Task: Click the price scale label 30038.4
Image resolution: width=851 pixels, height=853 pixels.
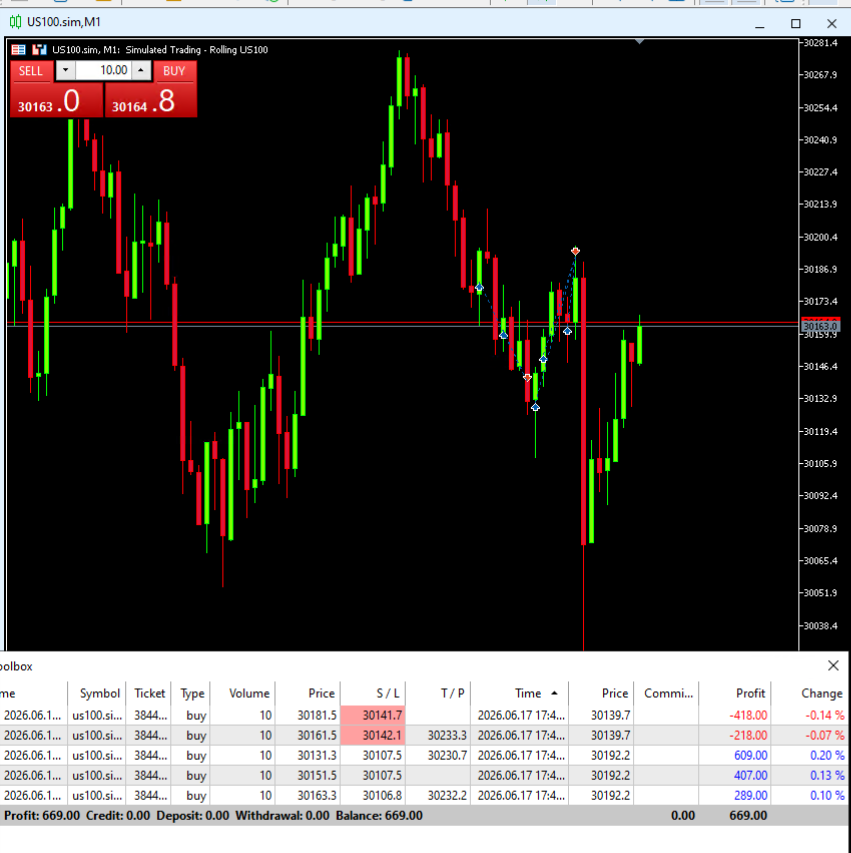Action: pyautogui.click(x=821, y=626)
